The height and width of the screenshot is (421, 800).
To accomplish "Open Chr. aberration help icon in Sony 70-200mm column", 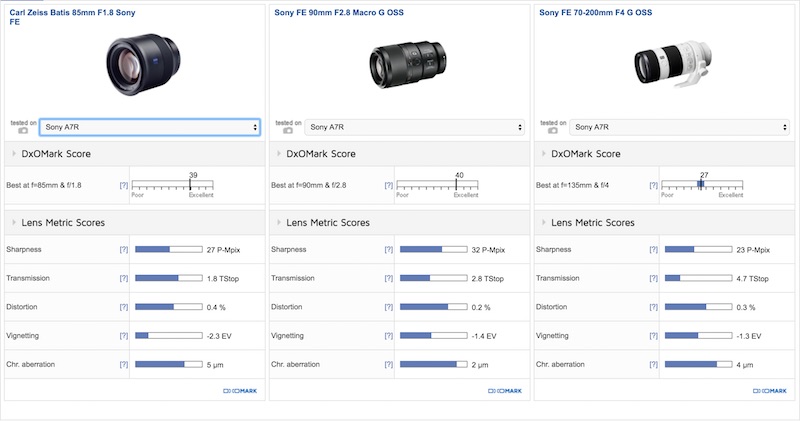I will point(653,364).
